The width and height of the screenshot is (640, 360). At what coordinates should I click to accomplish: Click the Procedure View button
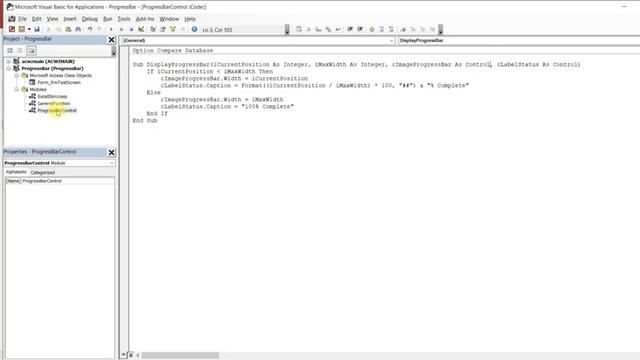pos(123,355)
